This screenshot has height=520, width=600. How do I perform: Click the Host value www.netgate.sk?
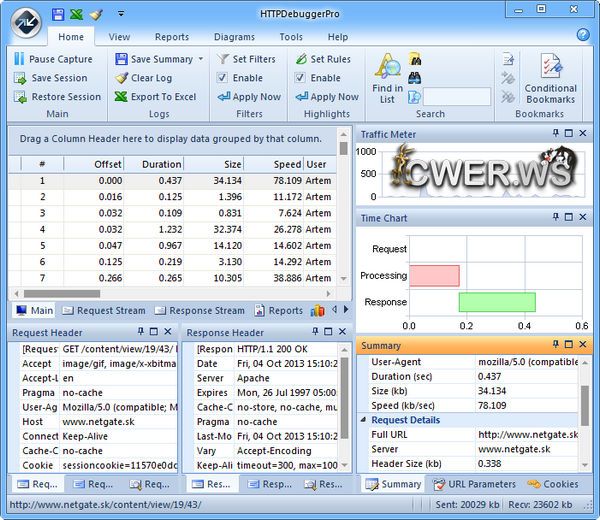coord(98,422)
